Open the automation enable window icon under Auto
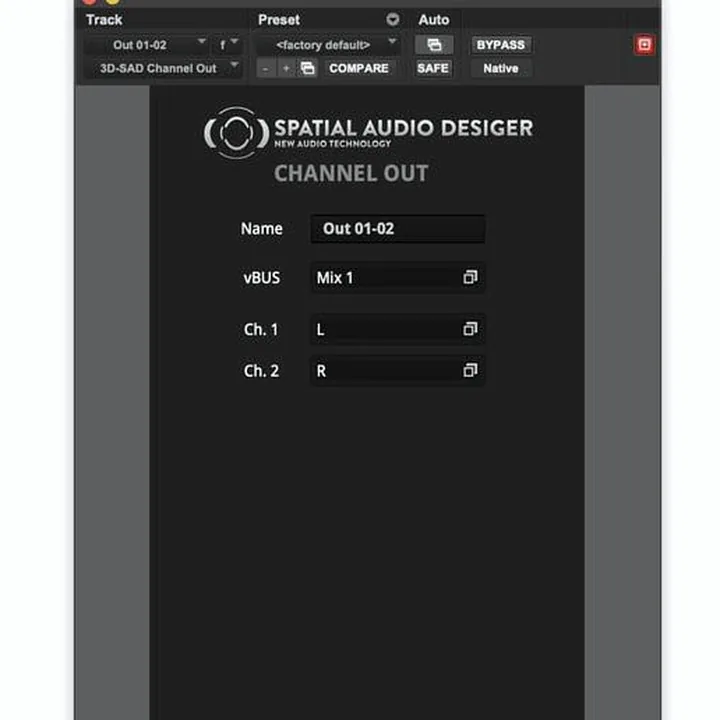The width and height of the screenshot is (720, 720). [x=434, y=45]
